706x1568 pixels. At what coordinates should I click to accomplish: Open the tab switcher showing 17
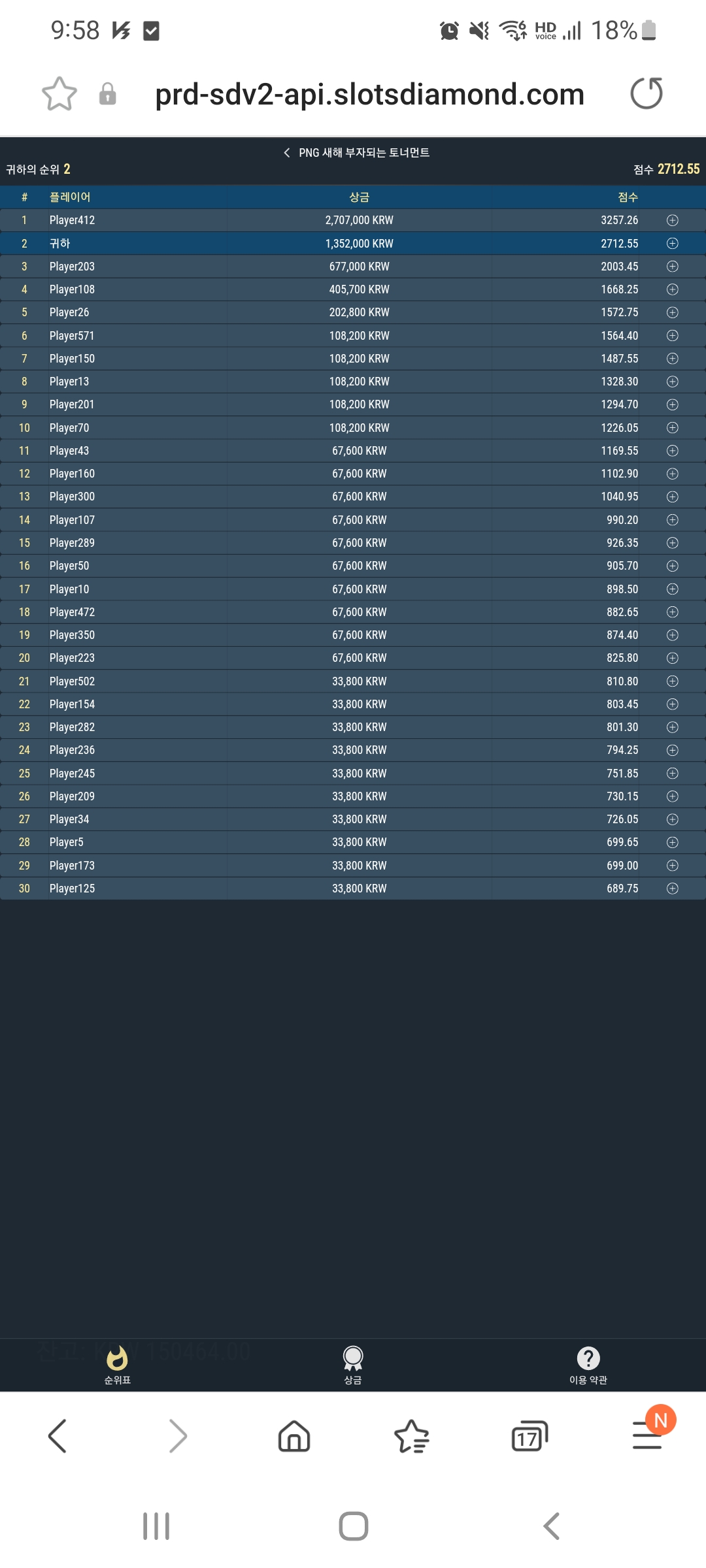529,1436
